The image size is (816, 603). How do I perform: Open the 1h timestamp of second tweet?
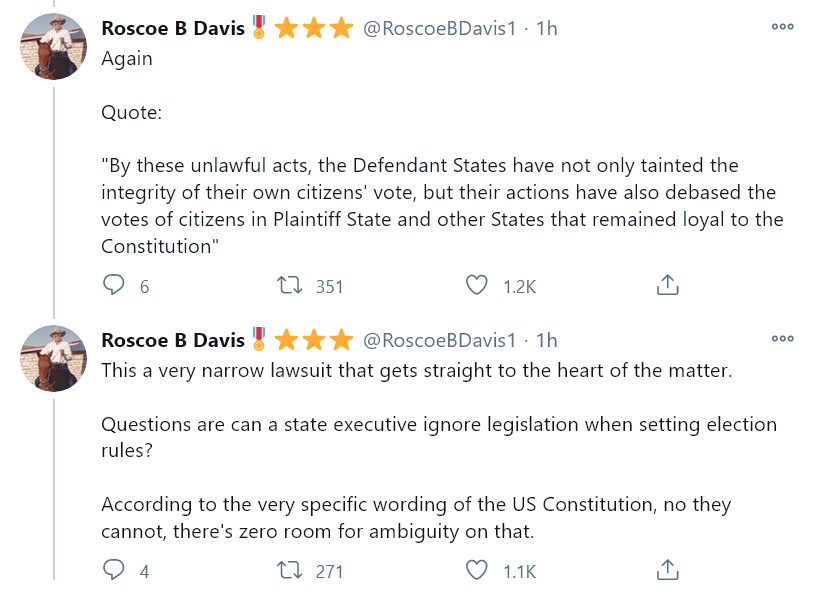click(547, 340)
